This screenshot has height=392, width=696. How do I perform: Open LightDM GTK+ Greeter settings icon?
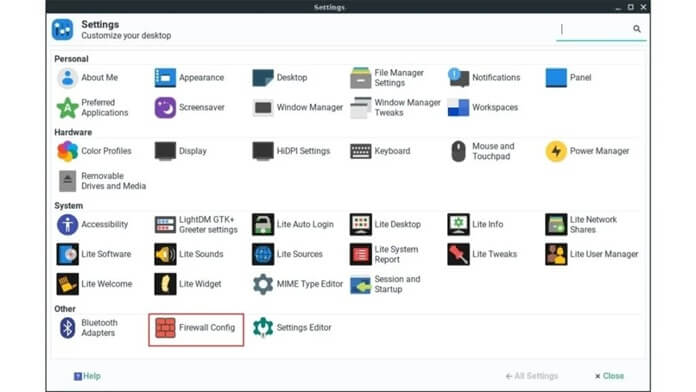[165, 225]
